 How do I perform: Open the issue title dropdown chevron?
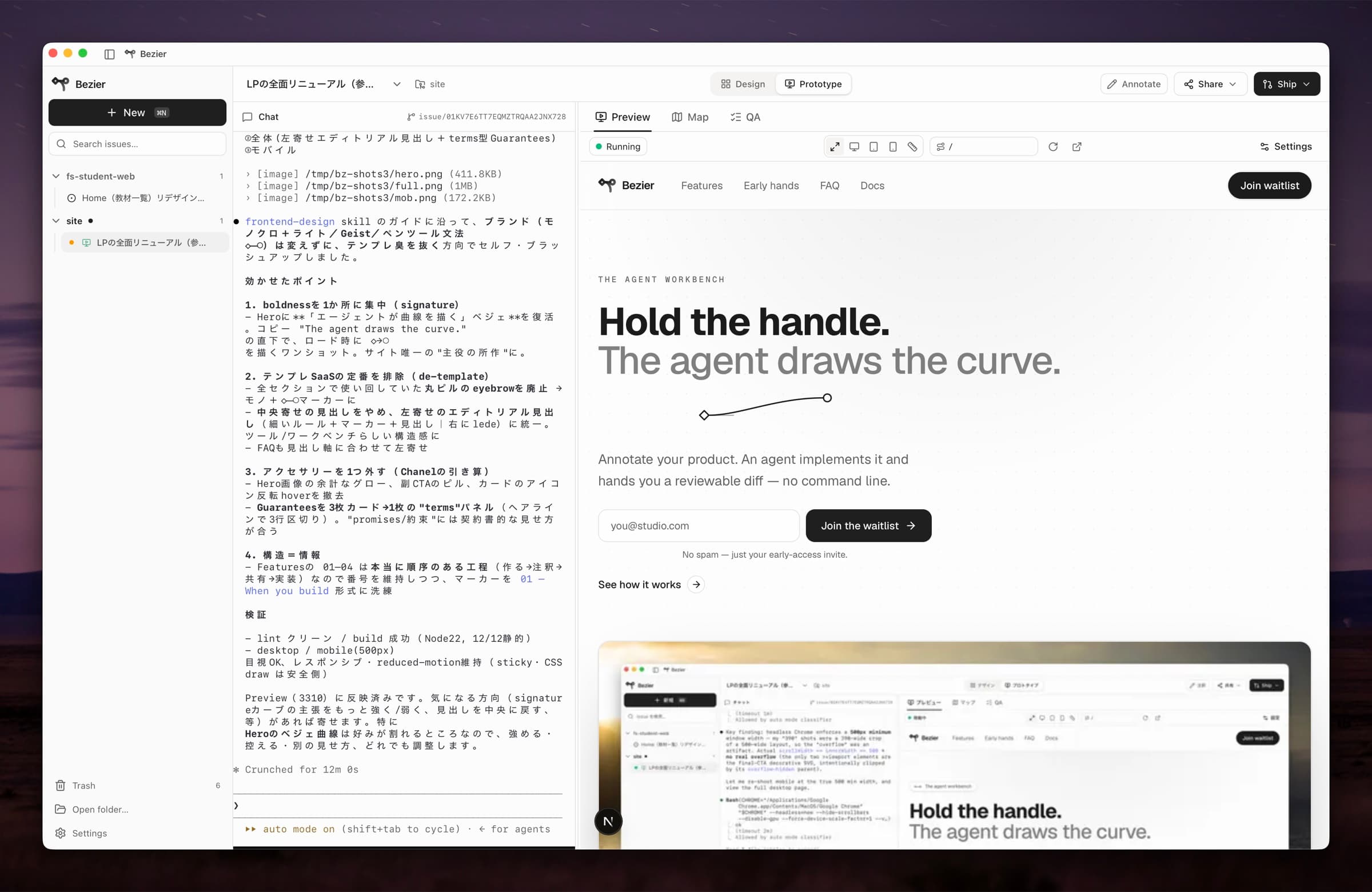[397, 84]
